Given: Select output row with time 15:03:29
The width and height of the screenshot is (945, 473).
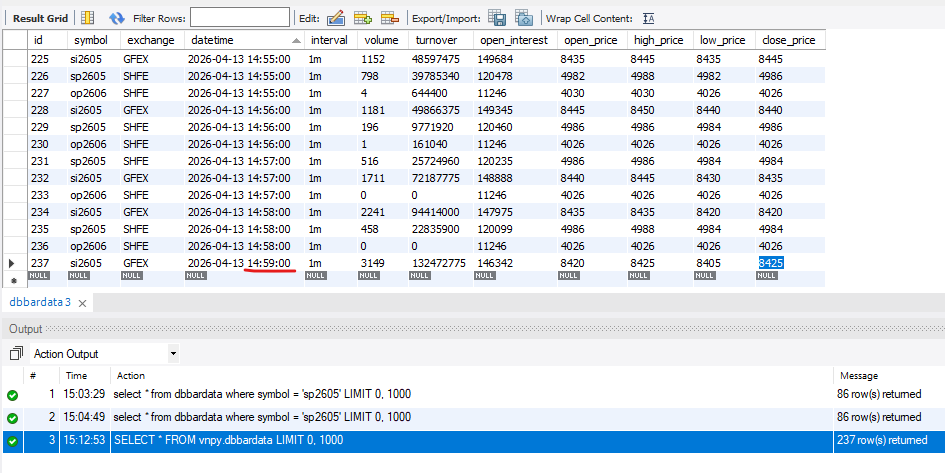Looking at the screenshot, I should click(400, 394).
